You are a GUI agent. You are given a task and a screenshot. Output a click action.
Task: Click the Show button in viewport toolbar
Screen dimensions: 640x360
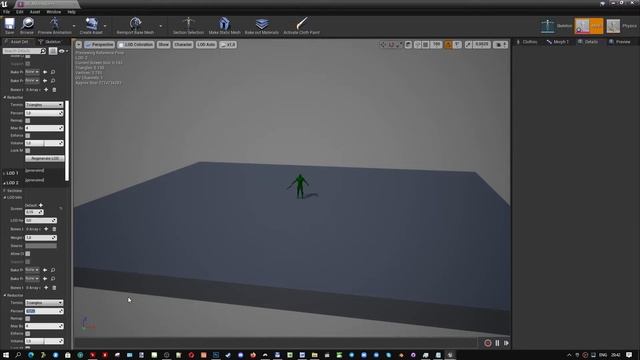[x=163, y=44]
